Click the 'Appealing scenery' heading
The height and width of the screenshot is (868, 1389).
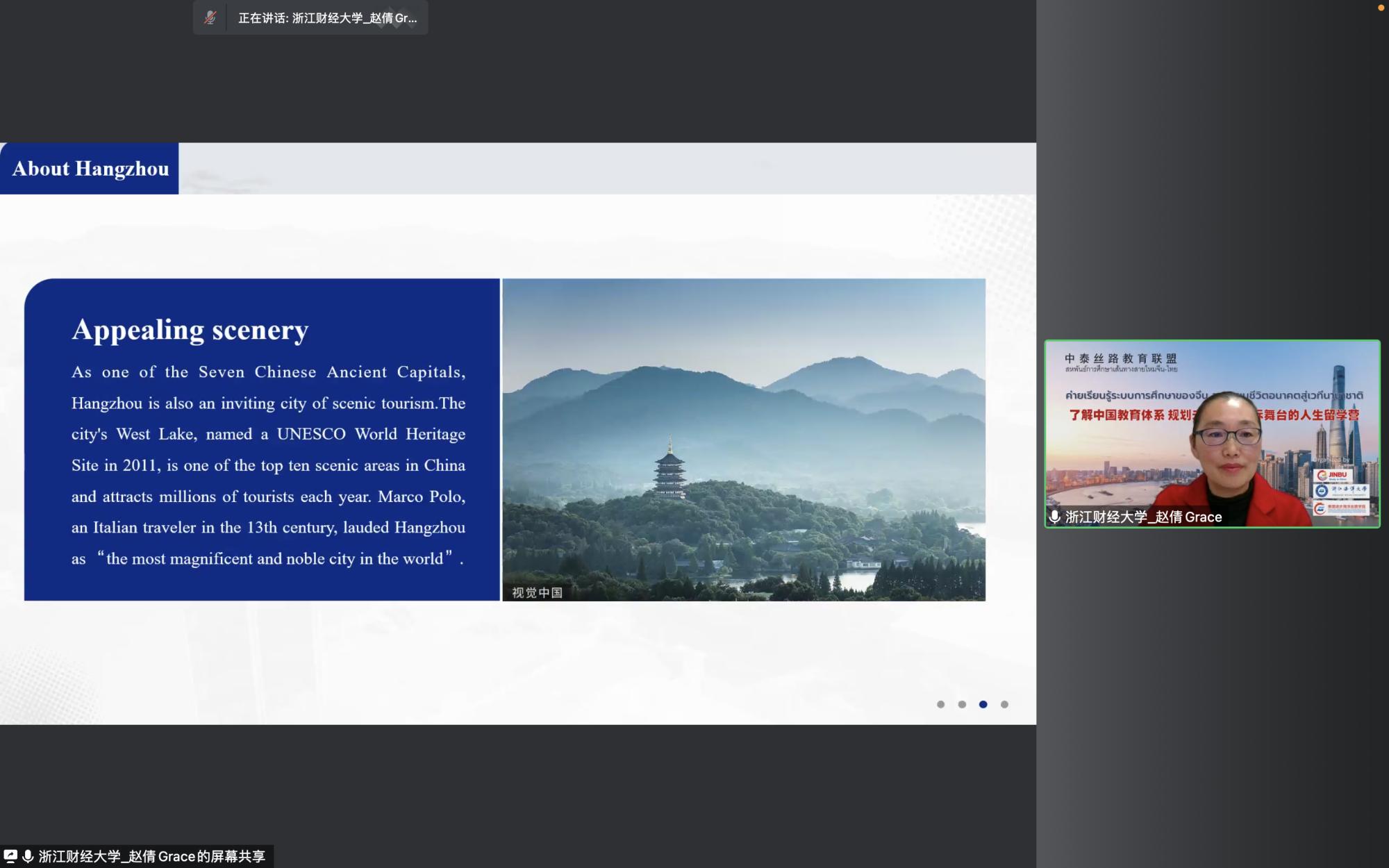tap(190, 330)
